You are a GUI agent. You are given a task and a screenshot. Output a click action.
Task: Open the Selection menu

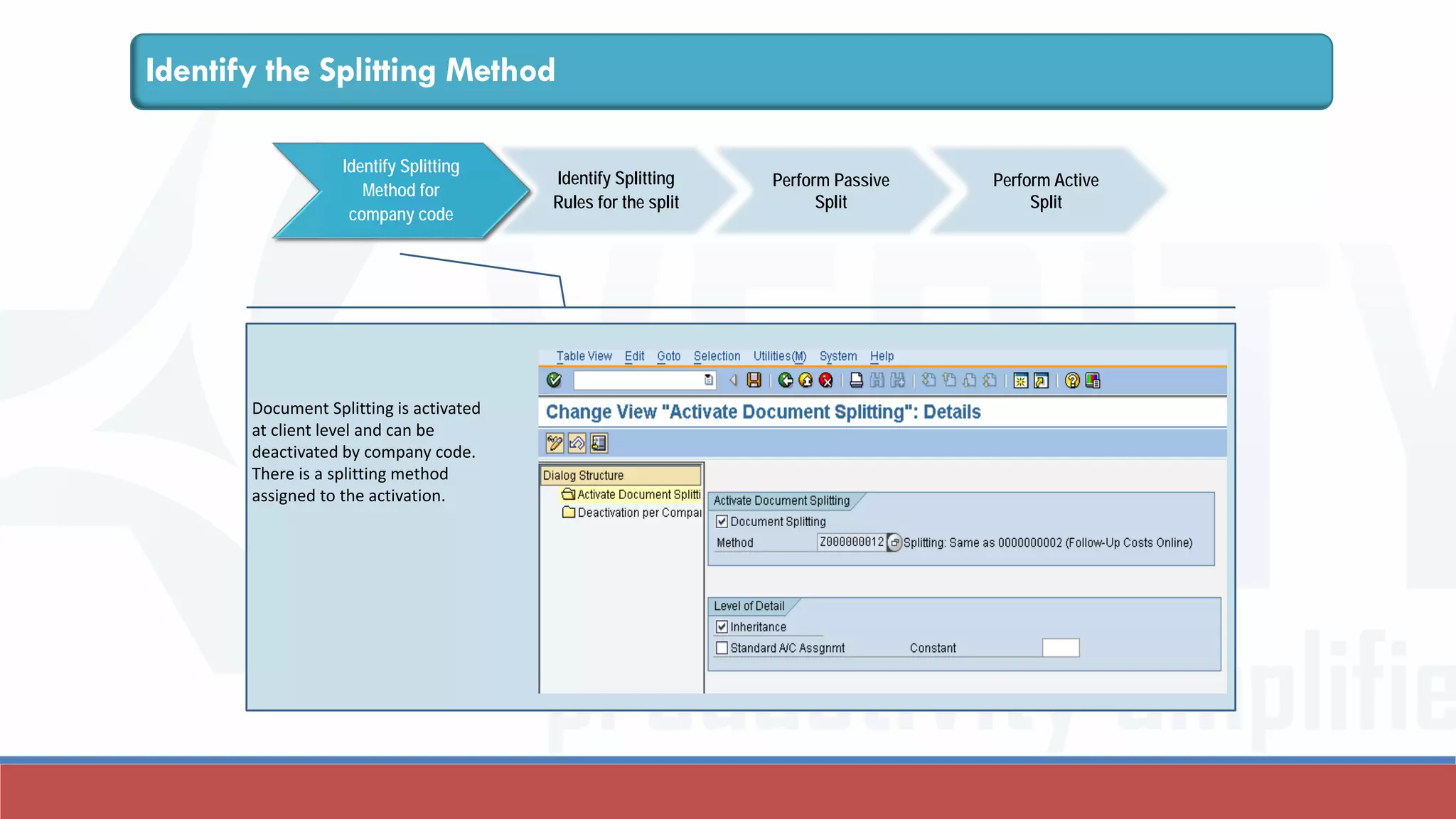point(717,356)
